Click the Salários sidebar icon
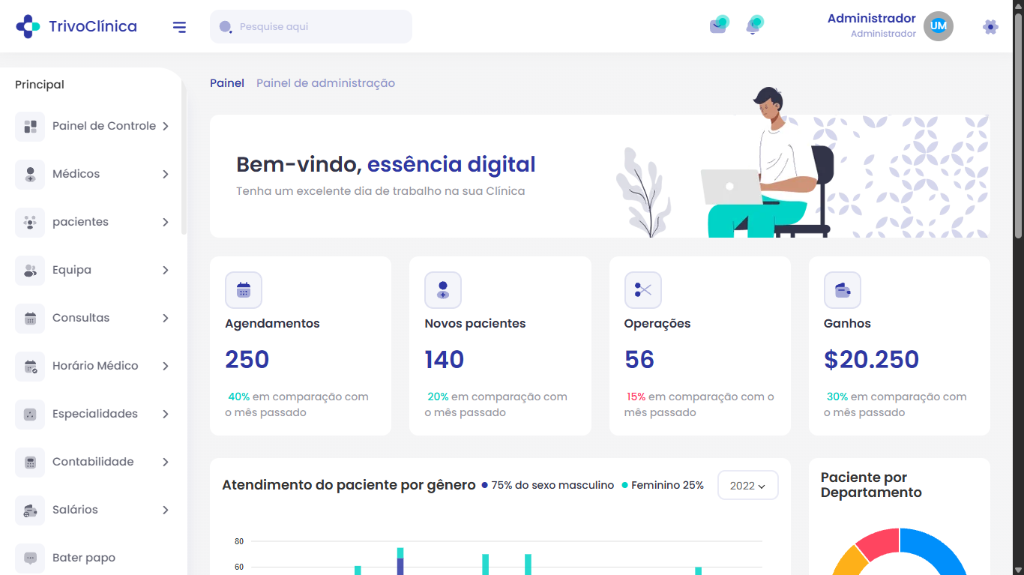The image size is (1024, 575). coord(30,510)
